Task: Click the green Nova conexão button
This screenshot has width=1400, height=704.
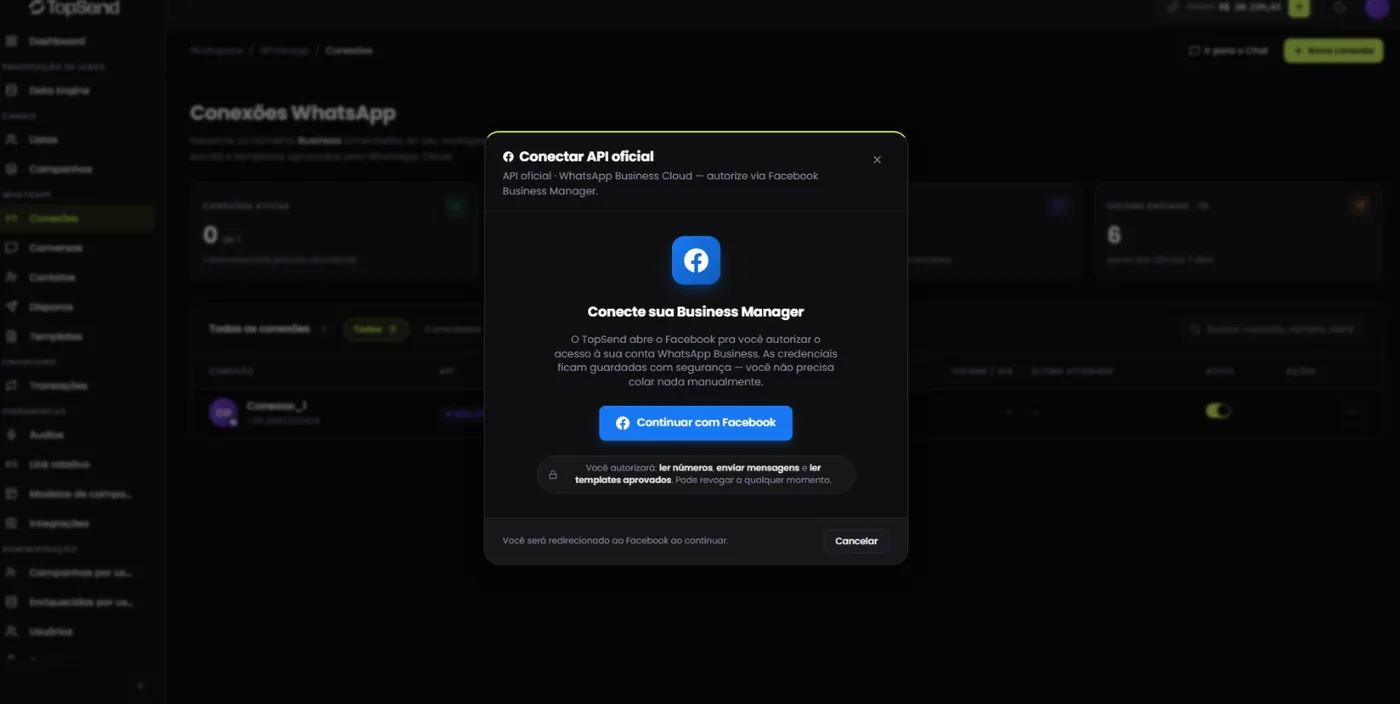Action: tap(1333, 51)
